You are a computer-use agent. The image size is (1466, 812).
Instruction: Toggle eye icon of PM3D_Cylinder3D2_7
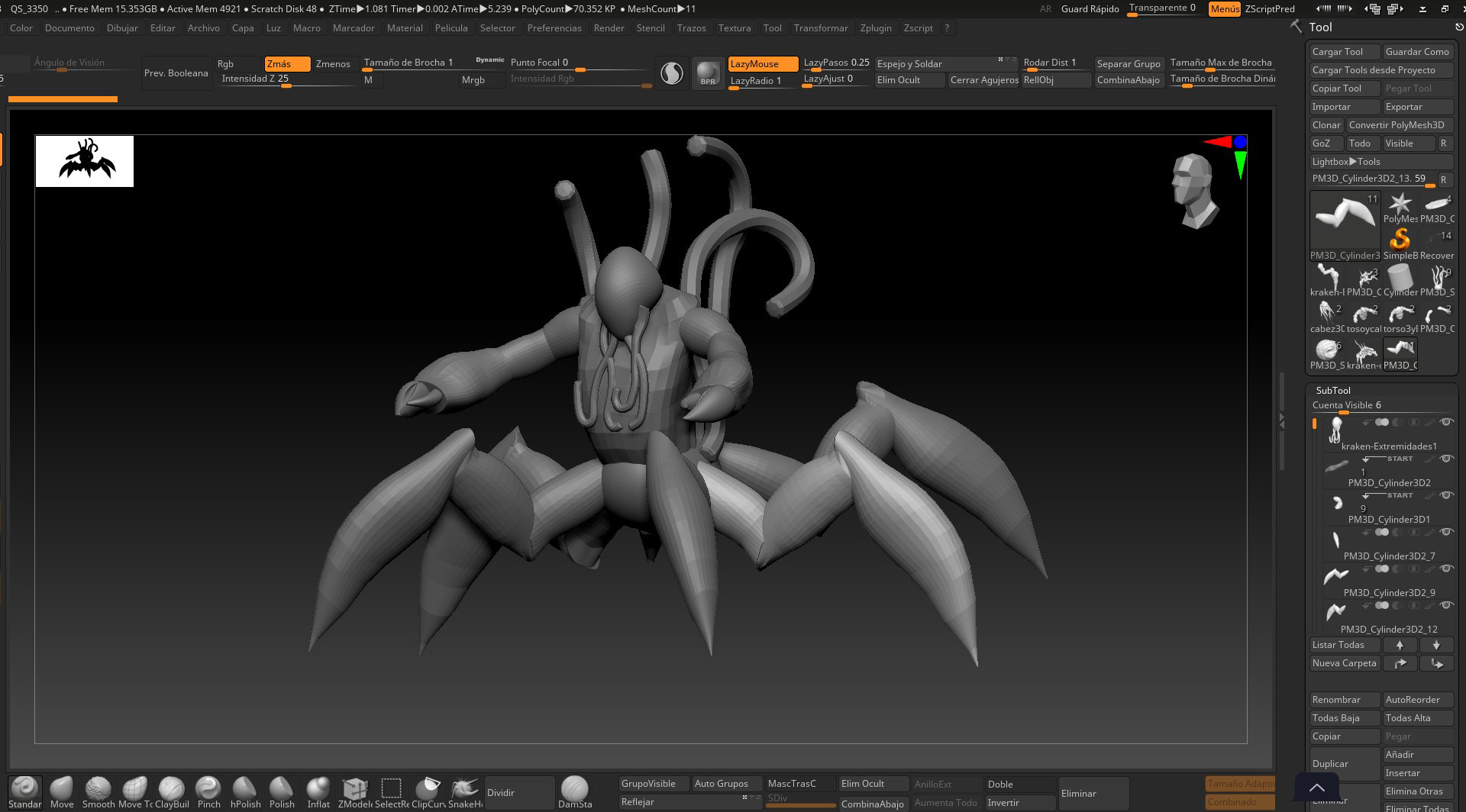point(1445,532)
